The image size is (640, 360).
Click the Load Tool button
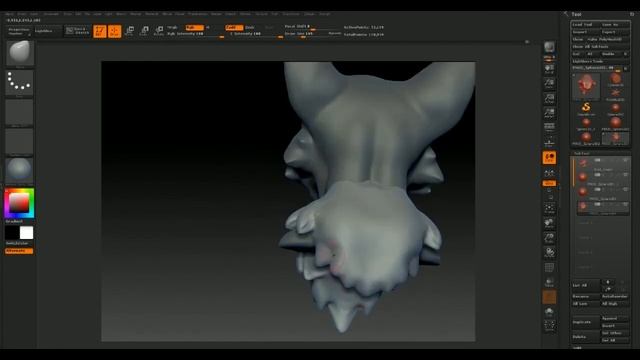pyautogui.click(x=586, y=24)
